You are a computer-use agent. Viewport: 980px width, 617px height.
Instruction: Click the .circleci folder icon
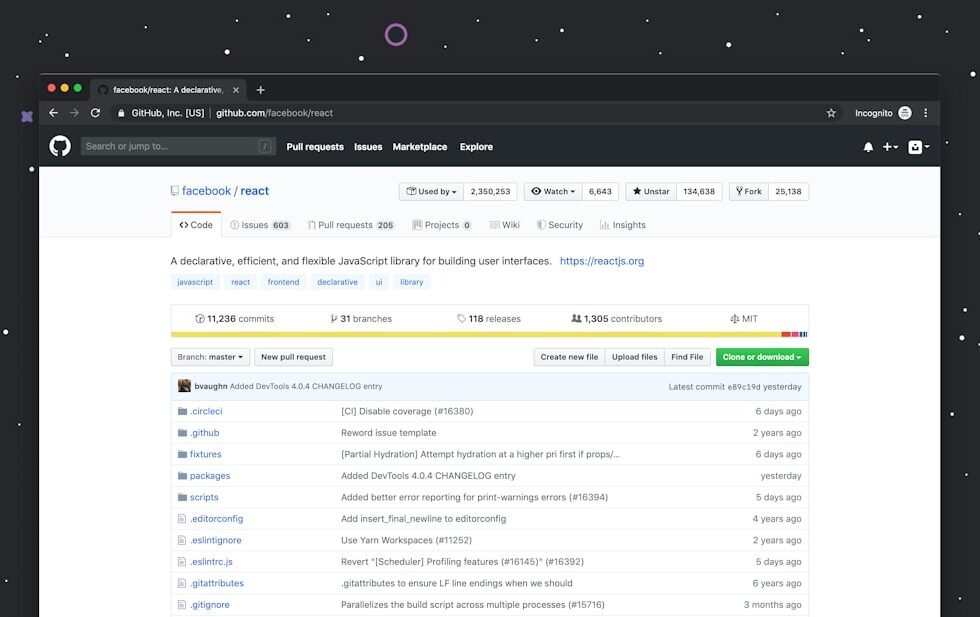[182, 411]
